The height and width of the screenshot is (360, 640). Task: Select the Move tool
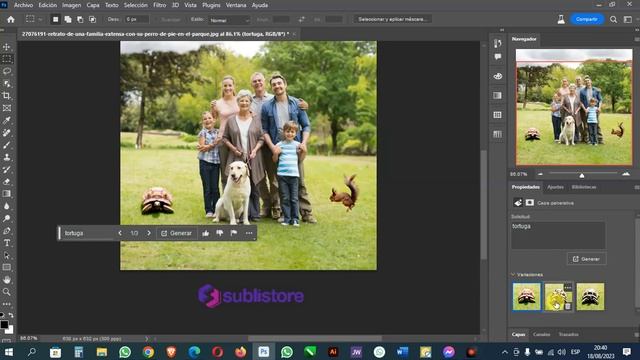coord(7,47)
